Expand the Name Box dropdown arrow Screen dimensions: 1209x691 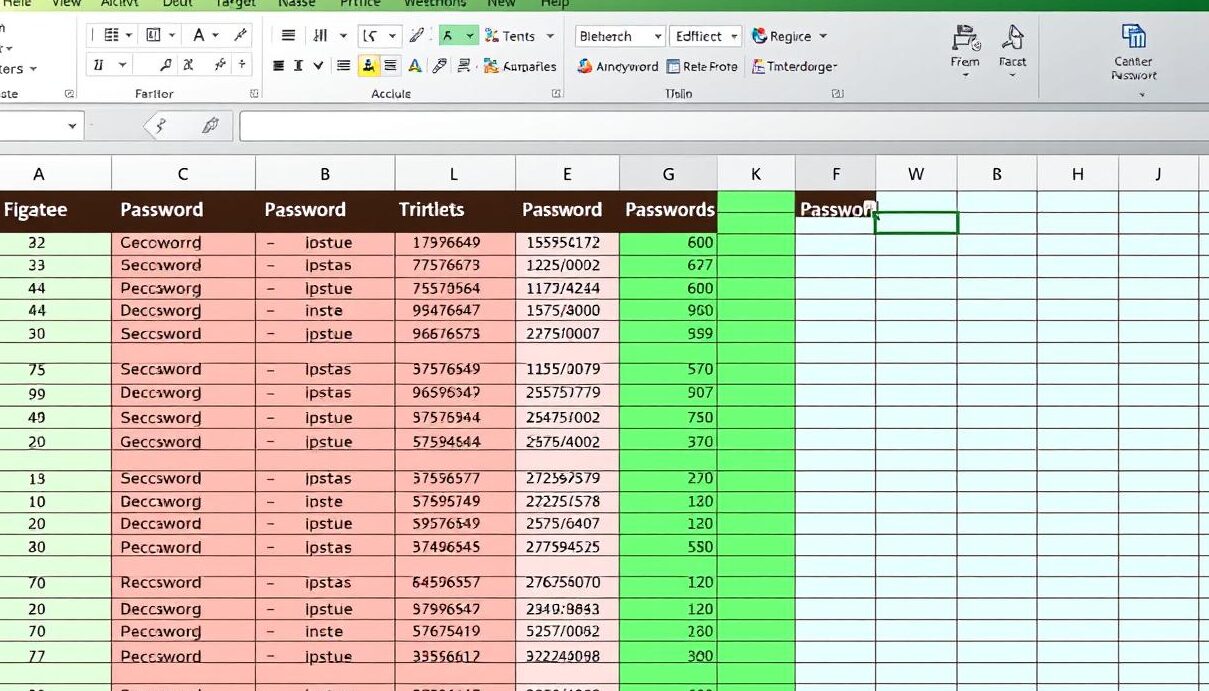[72, 126]
